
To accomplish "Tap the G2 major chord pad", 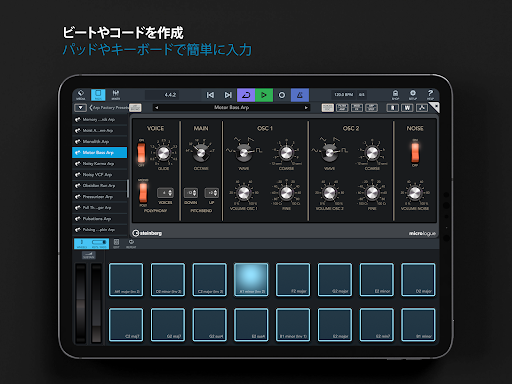I will [335, 279].
